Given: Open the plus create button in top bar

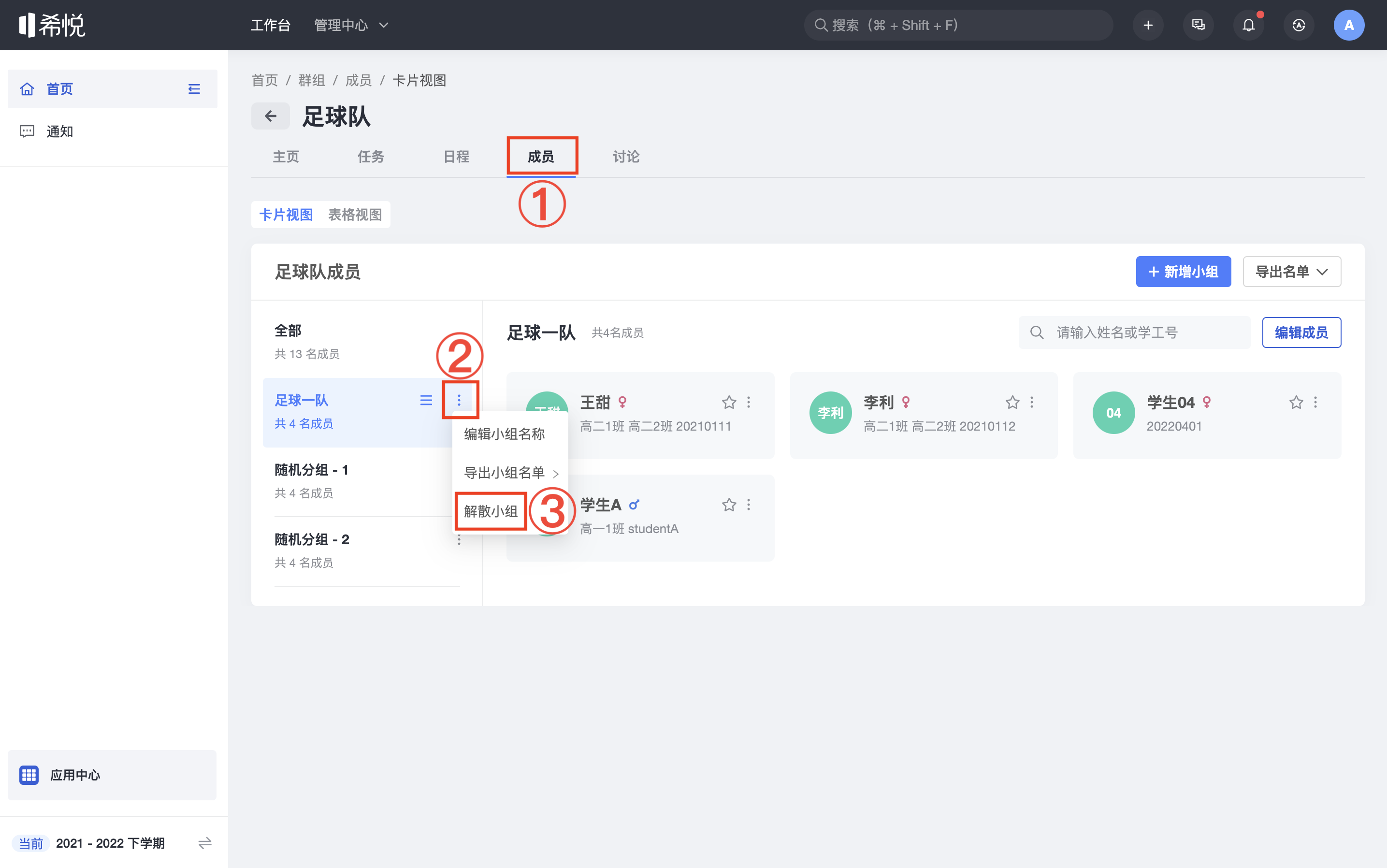Looking at the screenshot, I should tap(1148, 25).
